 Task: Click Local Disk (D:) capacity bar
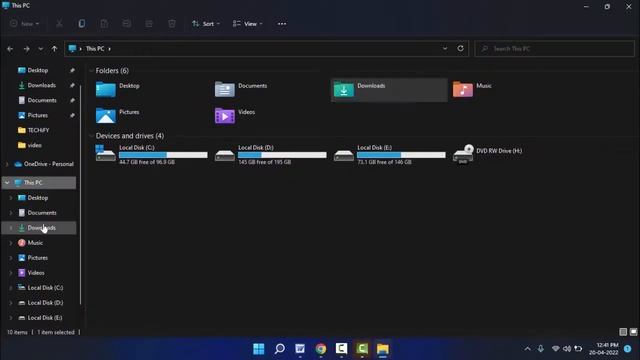(x=282, y=155)
